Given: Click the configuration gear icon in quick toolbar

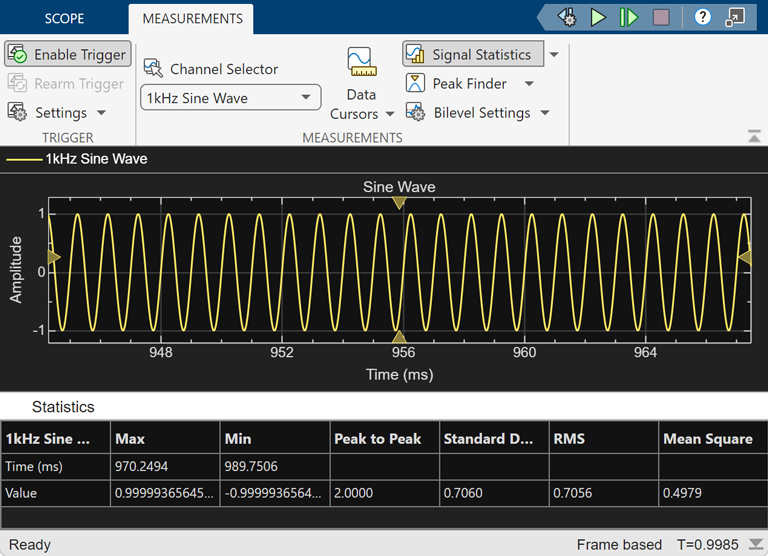Looking at the screenshot, I should click(x=567, y=17).
